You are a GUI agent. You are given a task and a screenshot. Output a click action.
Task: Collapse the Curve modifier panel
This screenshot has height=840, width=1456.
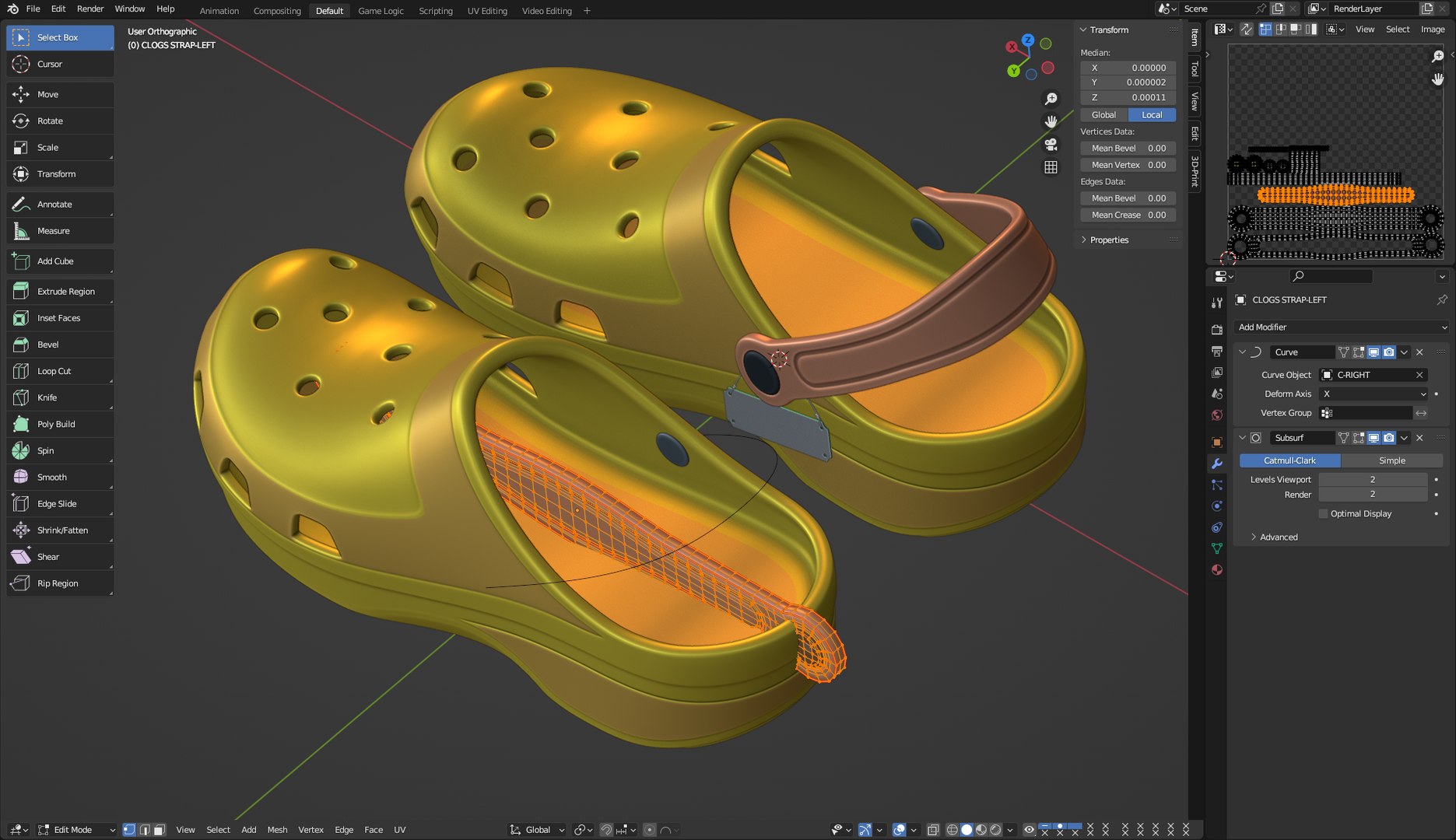(x=1242, y=352)
